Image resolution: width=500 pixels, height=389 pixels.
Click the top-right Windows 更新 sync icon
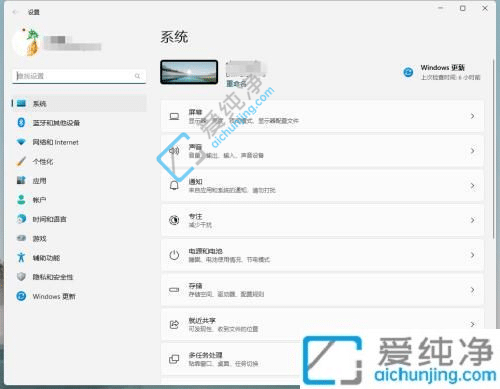click(x=408, y=72)
